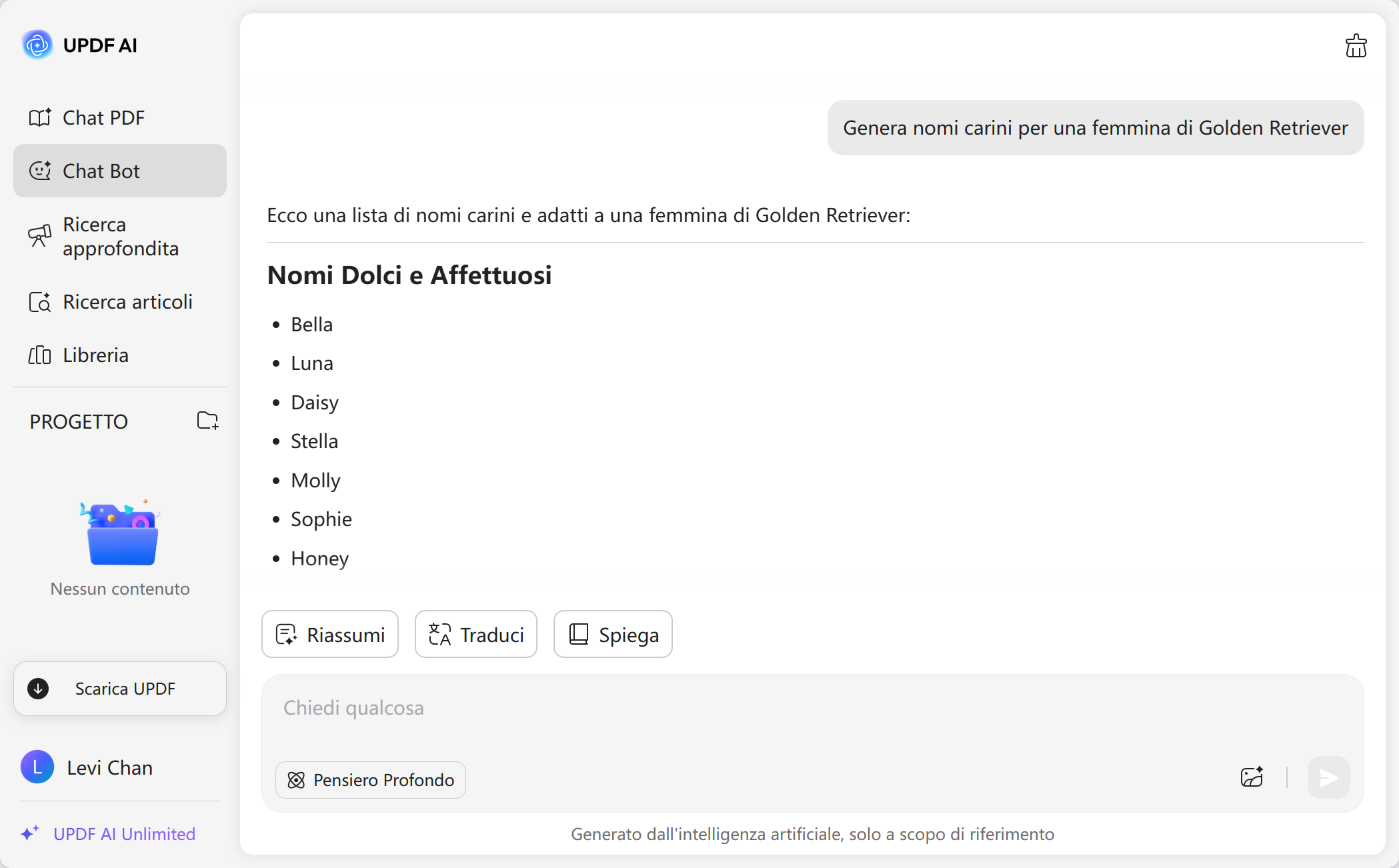Click the UPDF AI logo icon
Image resolution: width=1399 pixels, height=868 pixels.
(37, 45)
